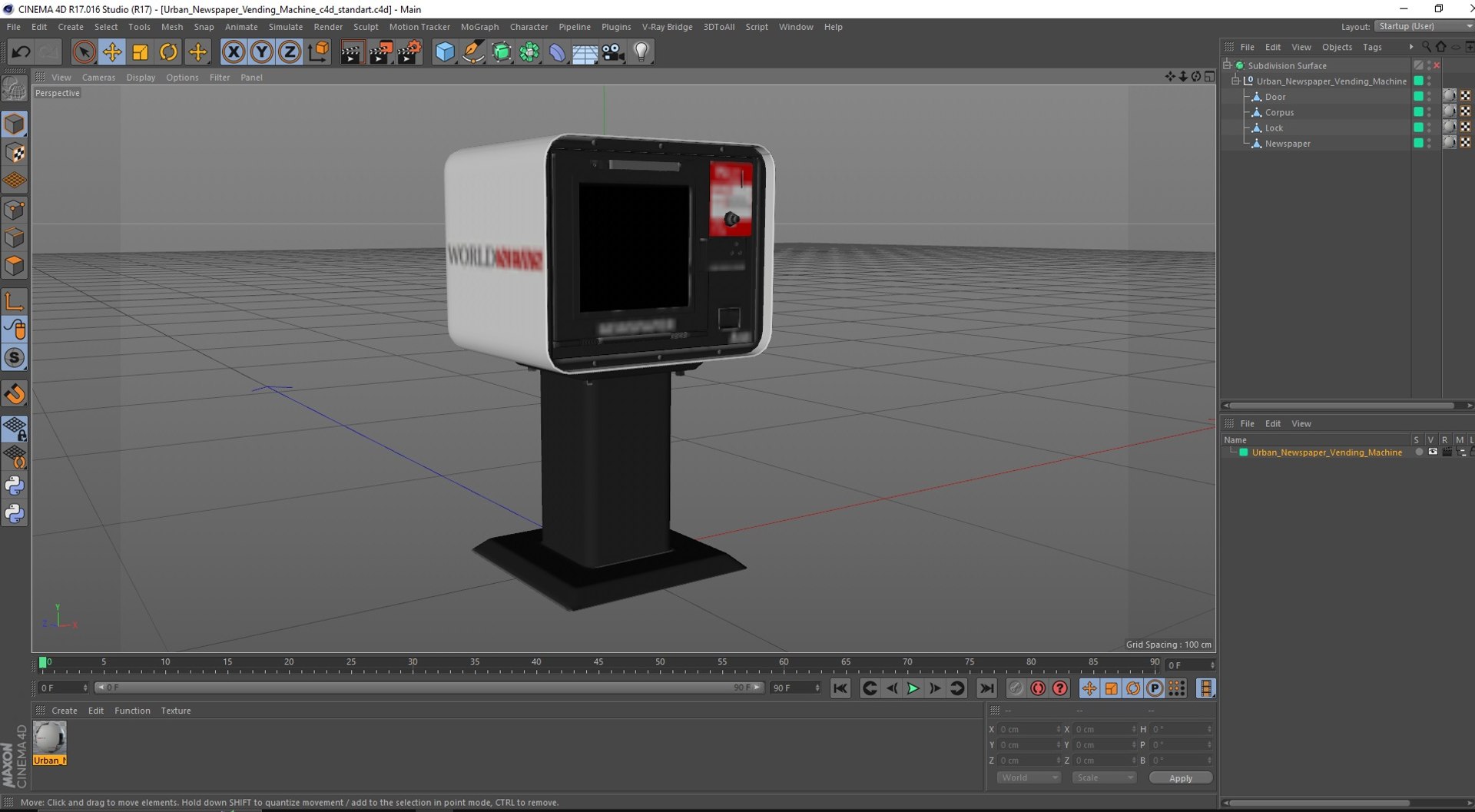
Task: Click Door object's material tag
Action: coord(1449,97)
